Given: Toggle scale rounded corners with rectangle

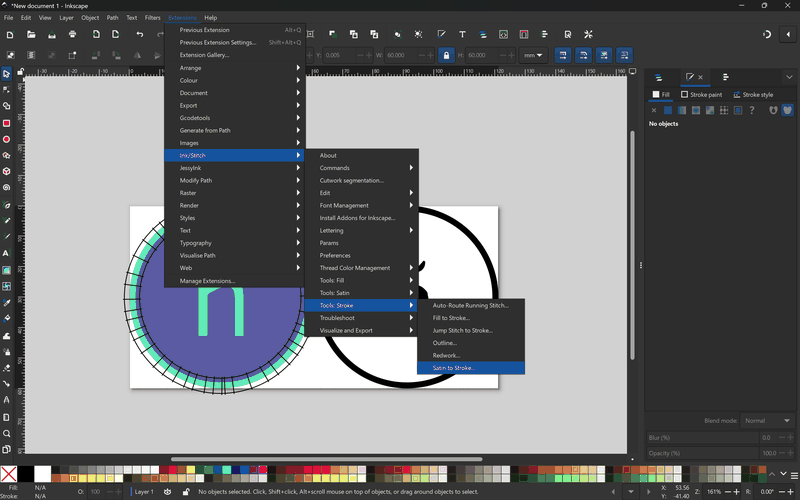Looking at the screenshot, I should click(x=583, y=55).
